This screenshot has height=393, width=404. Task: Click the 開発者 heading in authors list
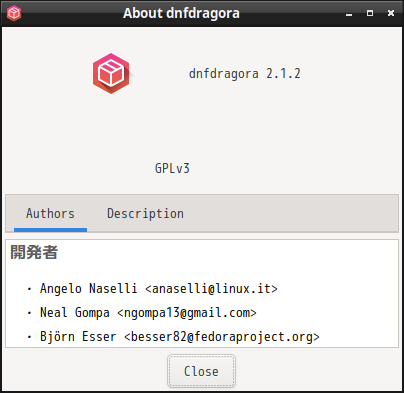coord(34,252)
